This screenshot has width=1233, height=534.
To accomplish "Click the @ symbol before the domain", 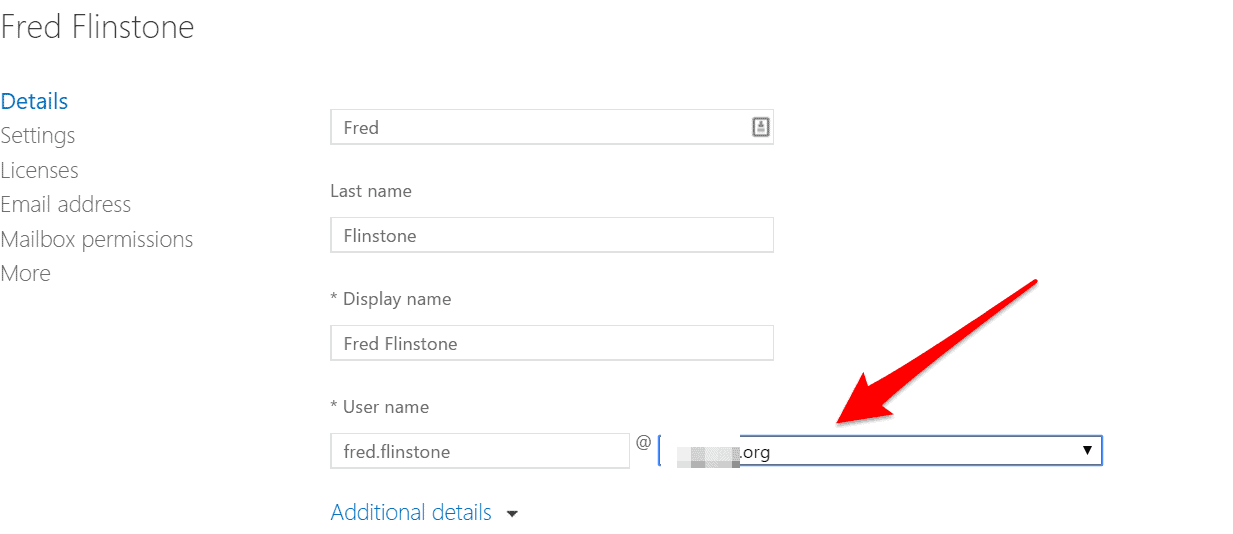I will [644, 442].
